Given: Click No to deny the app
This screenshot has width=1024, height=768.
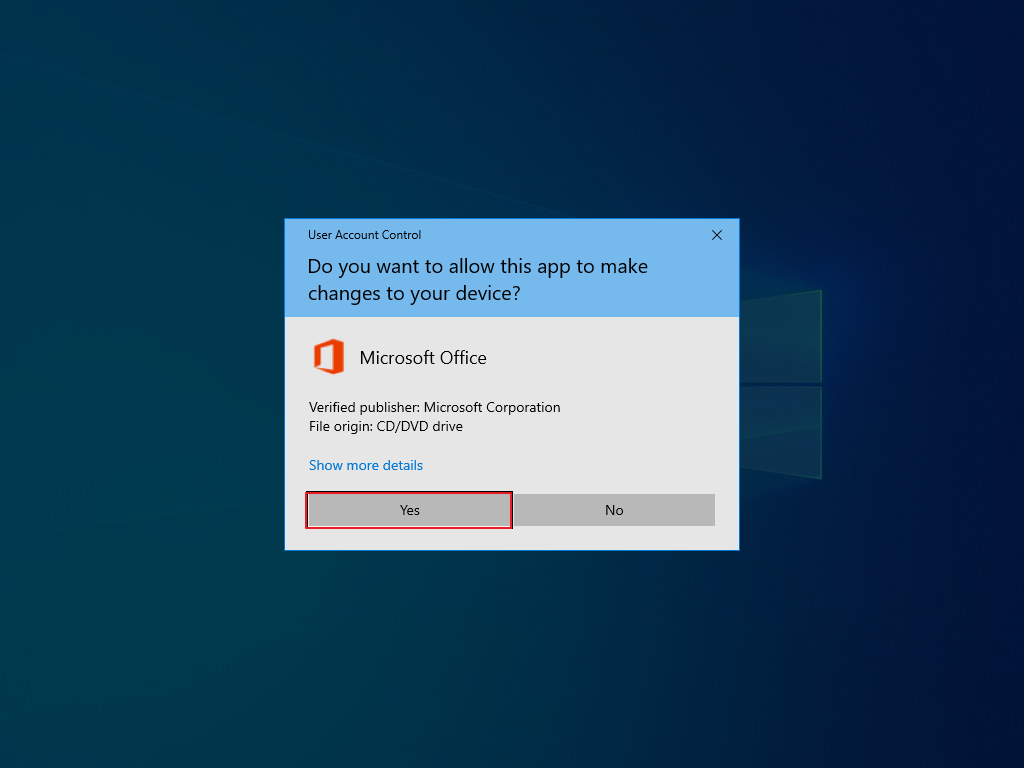Looking at the screenshot, I should 614,510.
